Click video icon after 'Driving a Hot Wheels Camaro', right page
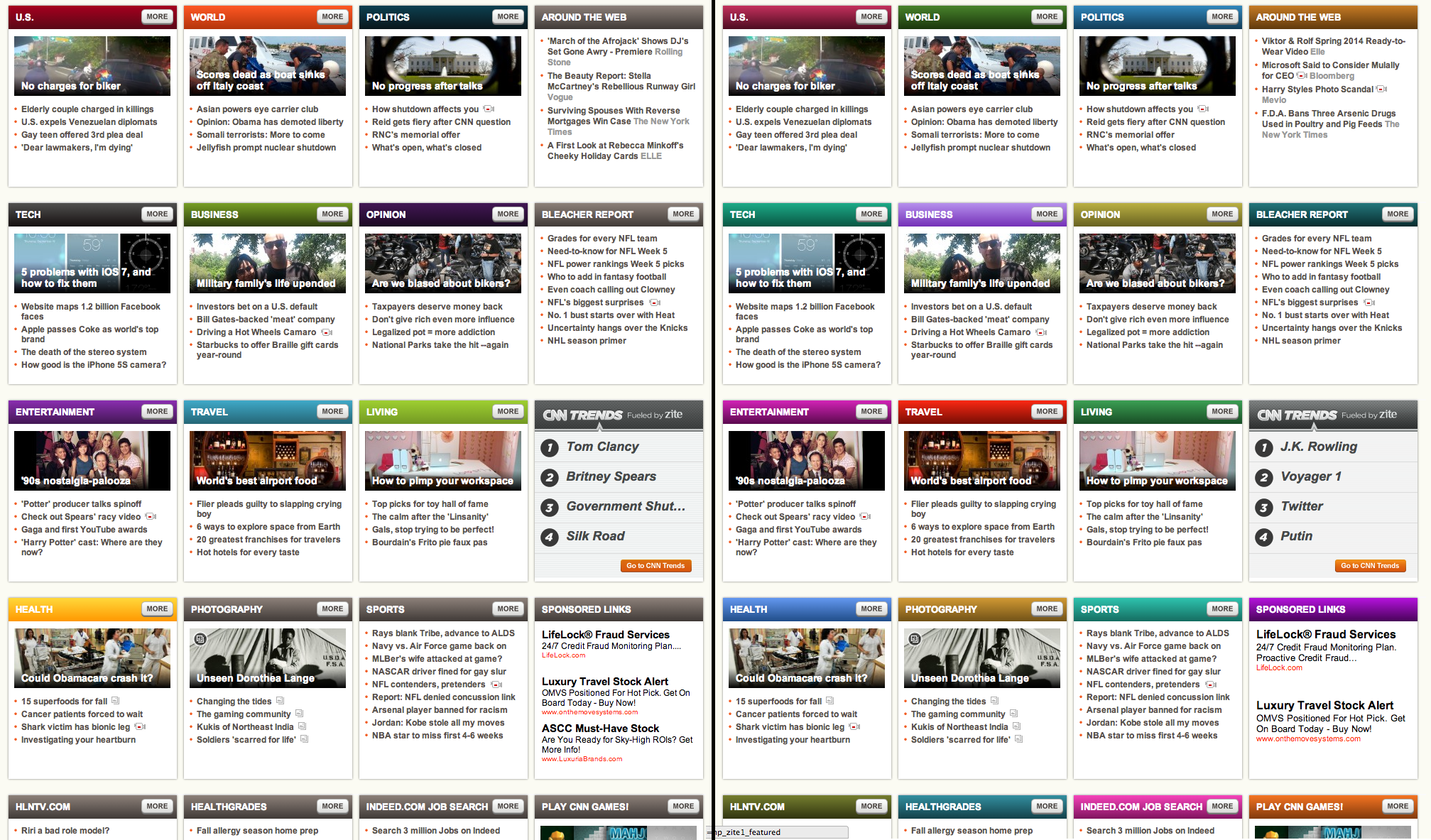Image resolution: width=1431 pixels, height=840 pixels. tap(1041, 332)
